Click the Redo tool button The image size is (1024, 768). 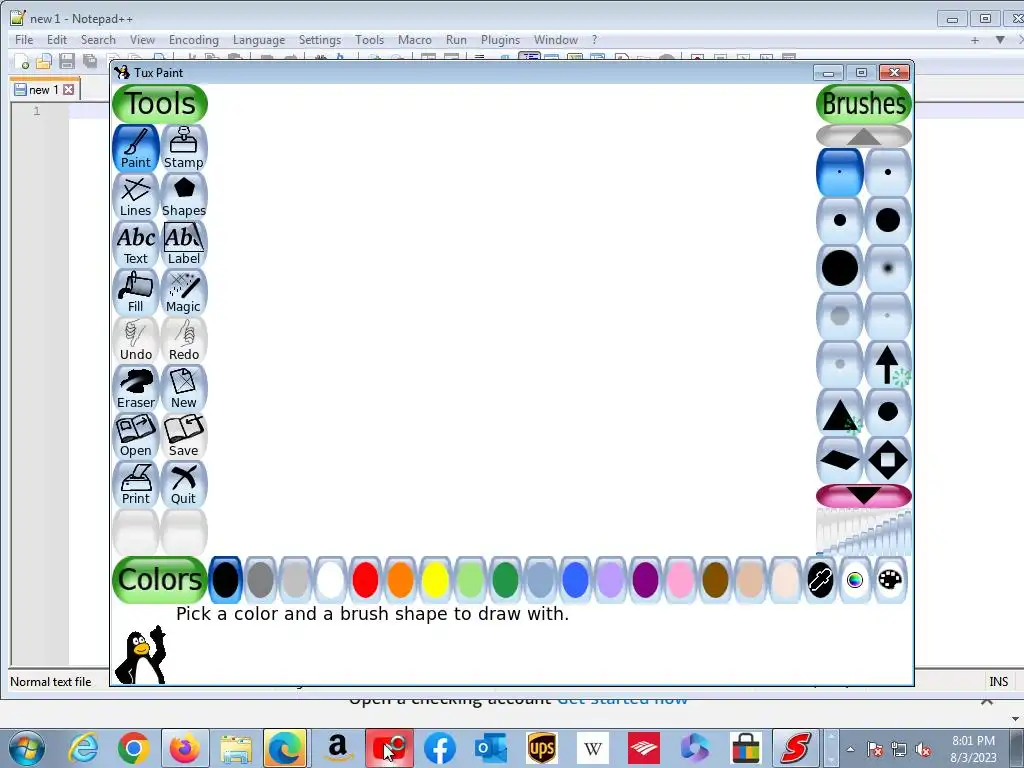click(184, 340)
